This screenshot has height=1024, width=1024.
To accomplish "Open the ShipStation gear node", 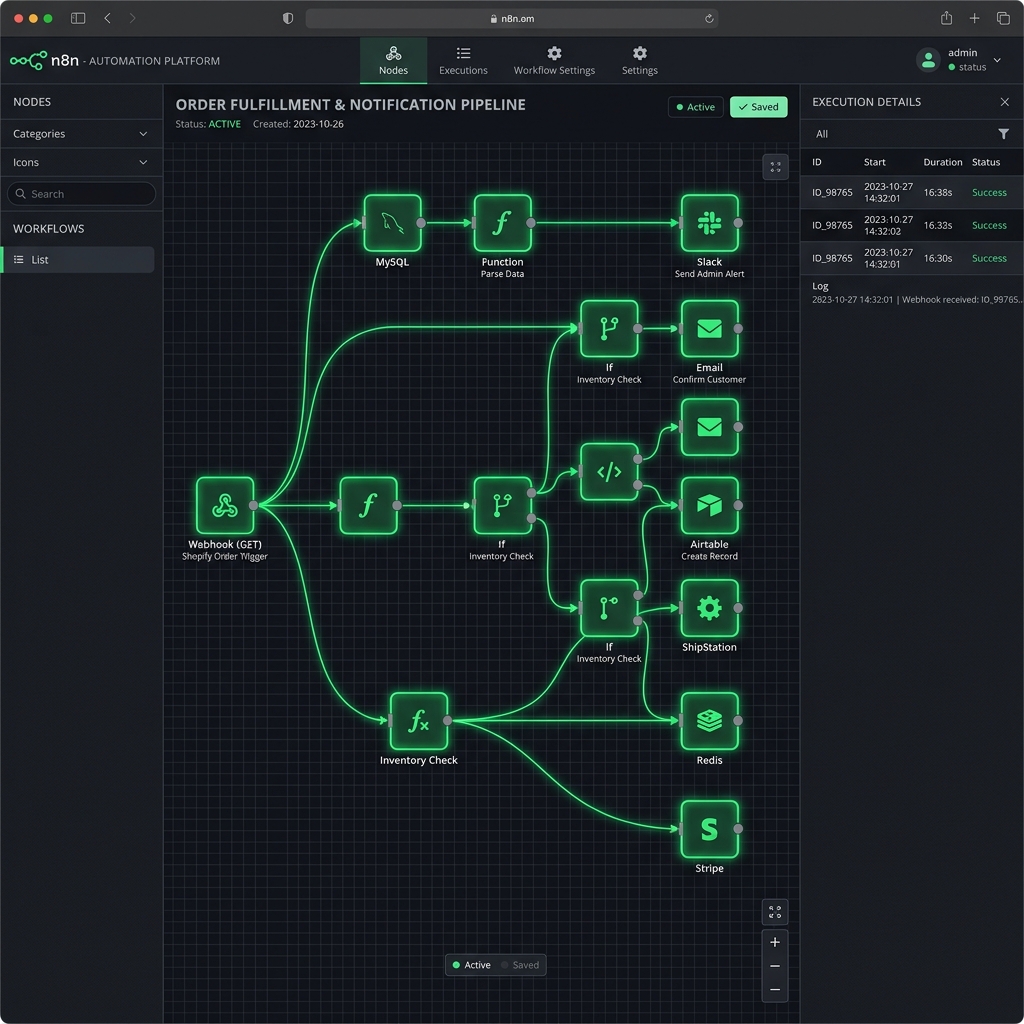I will click(x=709, y=608).
